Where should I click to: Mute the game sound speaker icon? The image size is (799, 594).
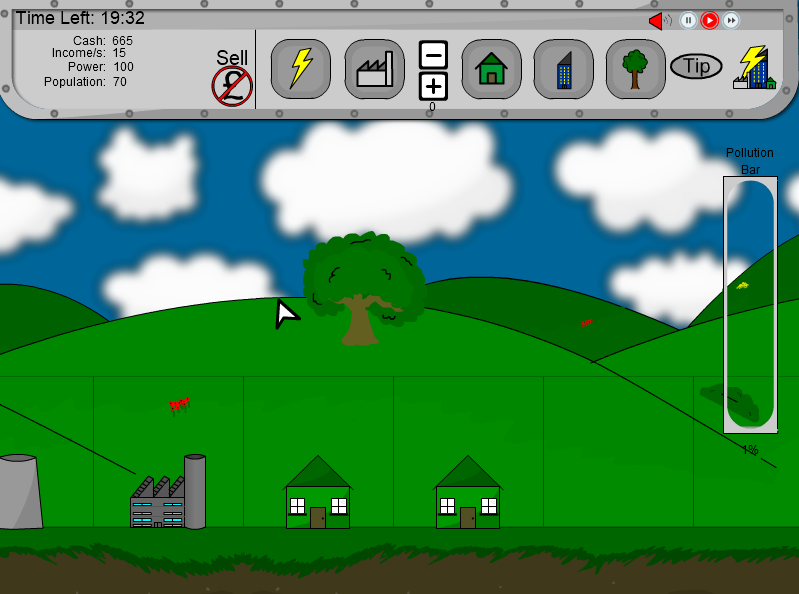click(x=659, y=20)
